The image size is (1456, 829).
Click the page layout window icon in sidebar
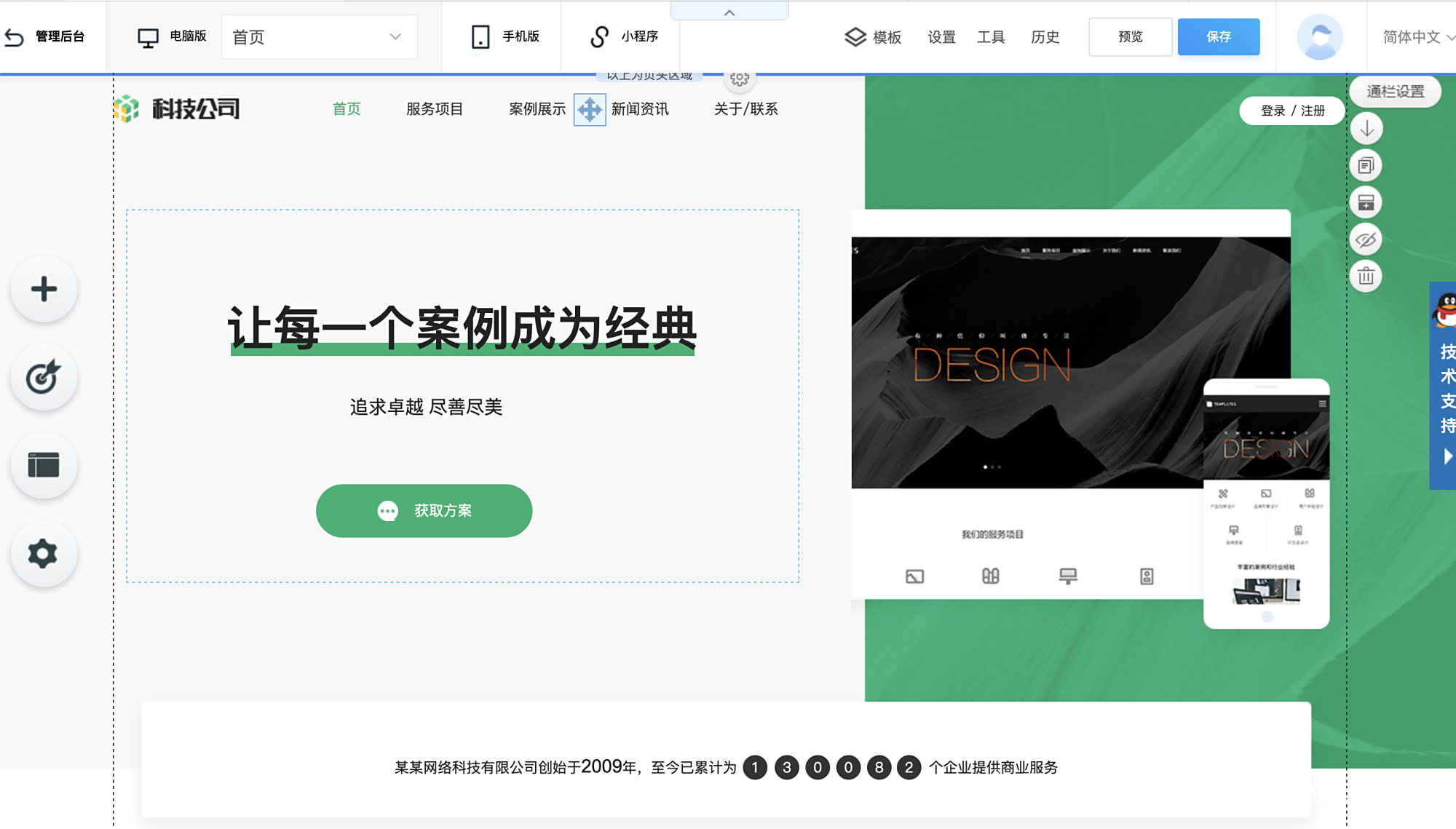pos(44,465)
